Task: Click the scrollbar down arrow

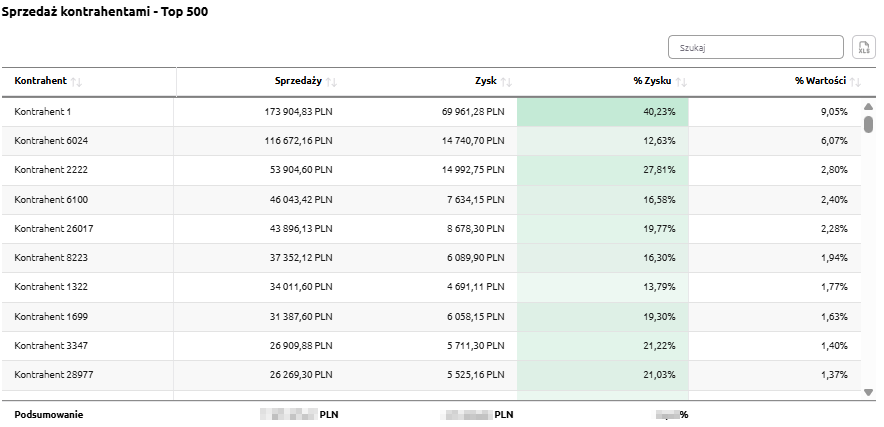Action: coord(868,392)
